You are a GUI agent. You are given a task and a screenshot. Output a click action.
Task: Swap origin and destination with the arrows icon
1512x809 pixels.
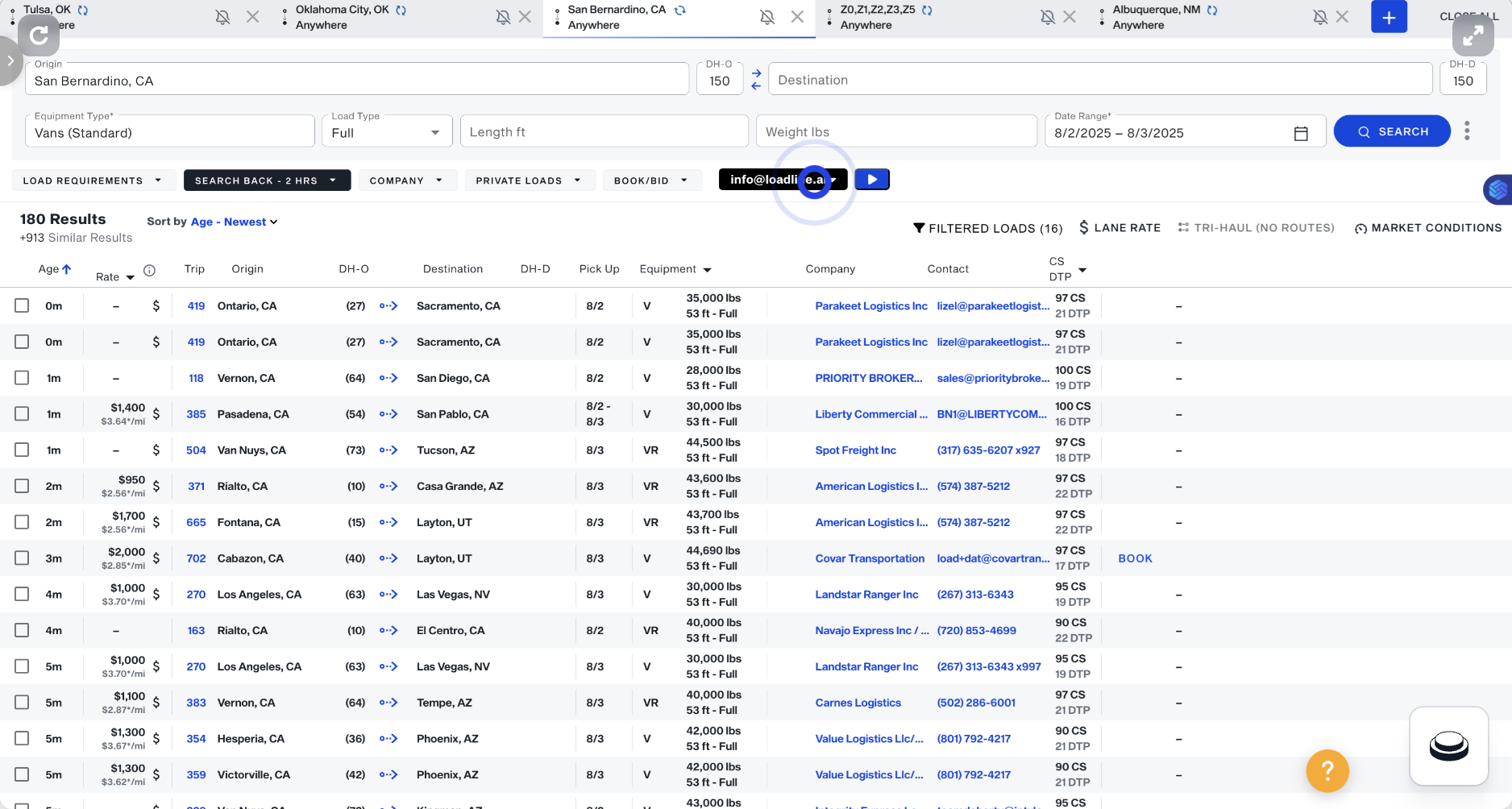tap(756, 79)
